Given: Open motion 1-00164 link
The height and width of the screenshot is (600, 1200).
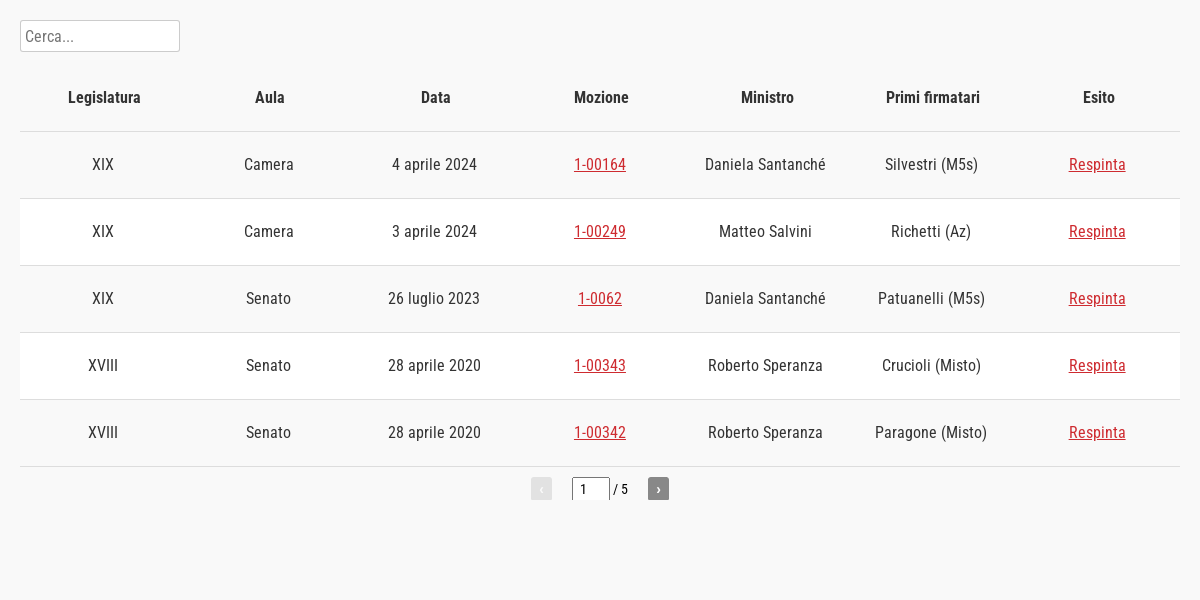Looking at the screenshot, I should point(600,165).
